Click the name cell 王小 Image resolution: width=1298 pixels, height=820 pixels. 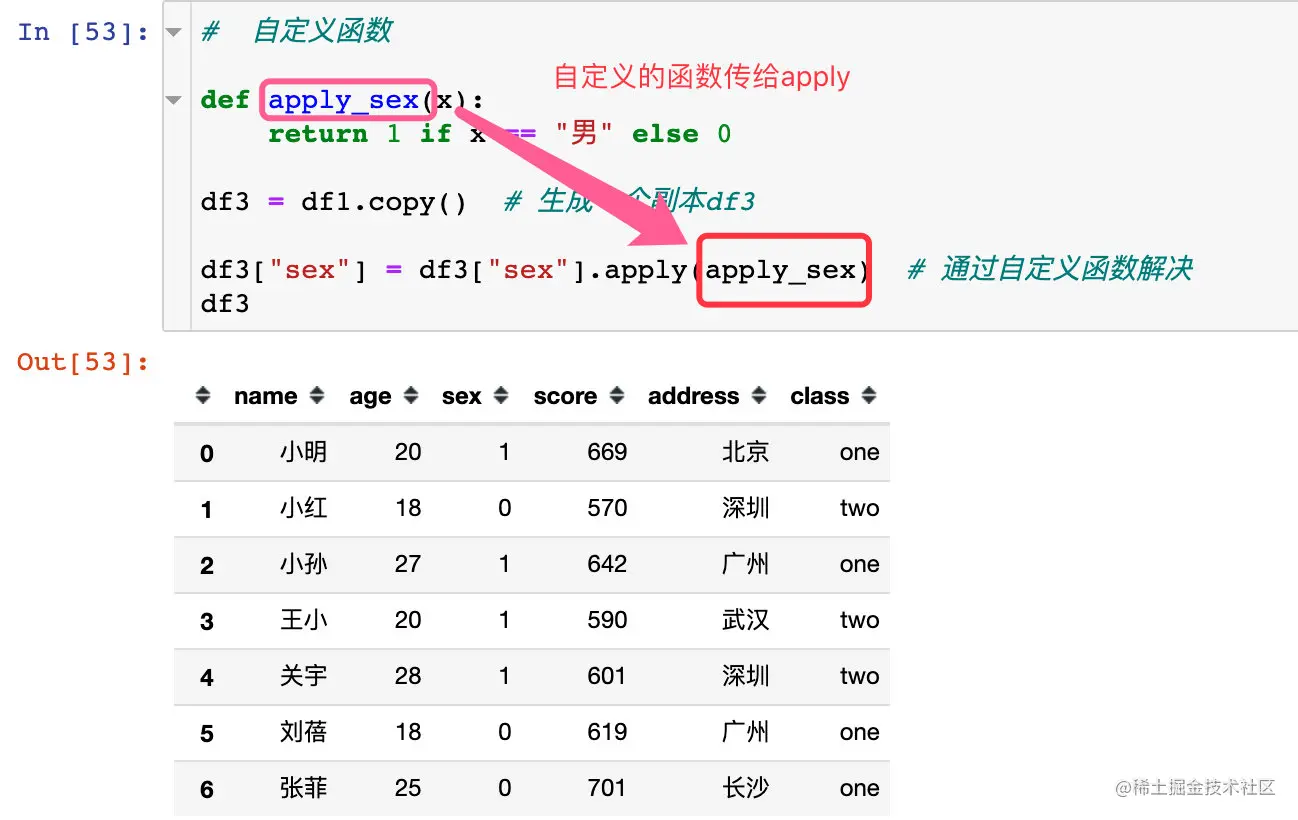pos(303,620)
